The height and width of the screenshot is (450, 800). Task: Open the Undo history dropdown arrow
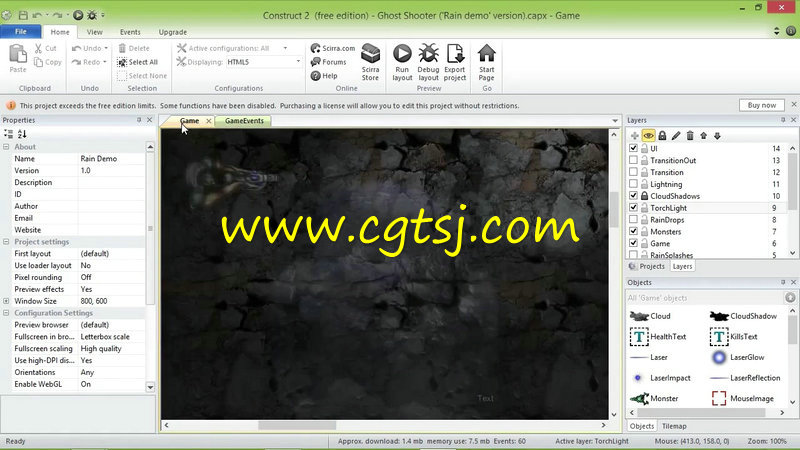click(106, 48)
